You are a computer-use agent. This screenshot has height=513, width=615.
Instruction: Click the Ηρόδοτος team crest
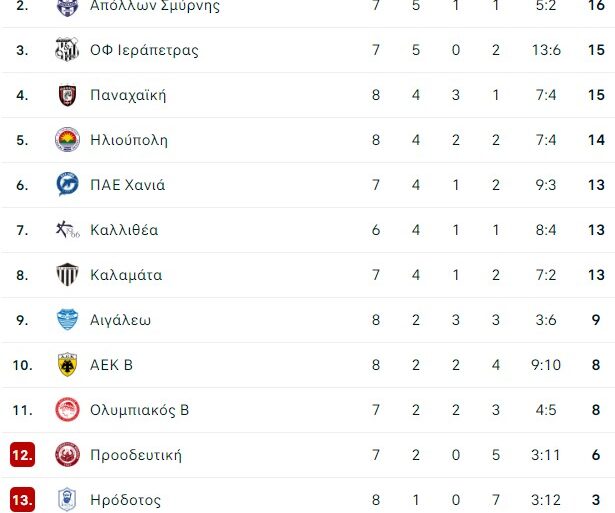(x=67, y=500)
